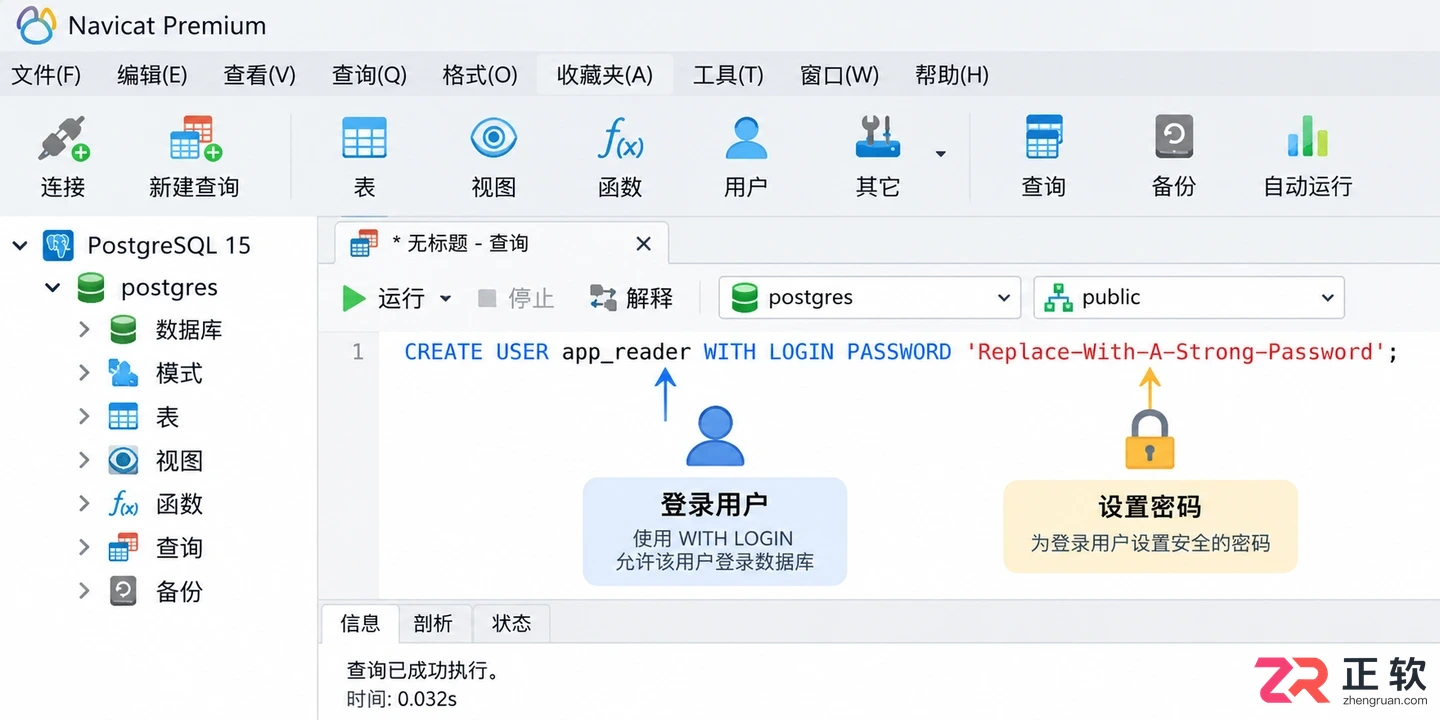Switch to the 状态 result tab
This screenshot has width=1440, height=720.
click(x=512, y=624)
